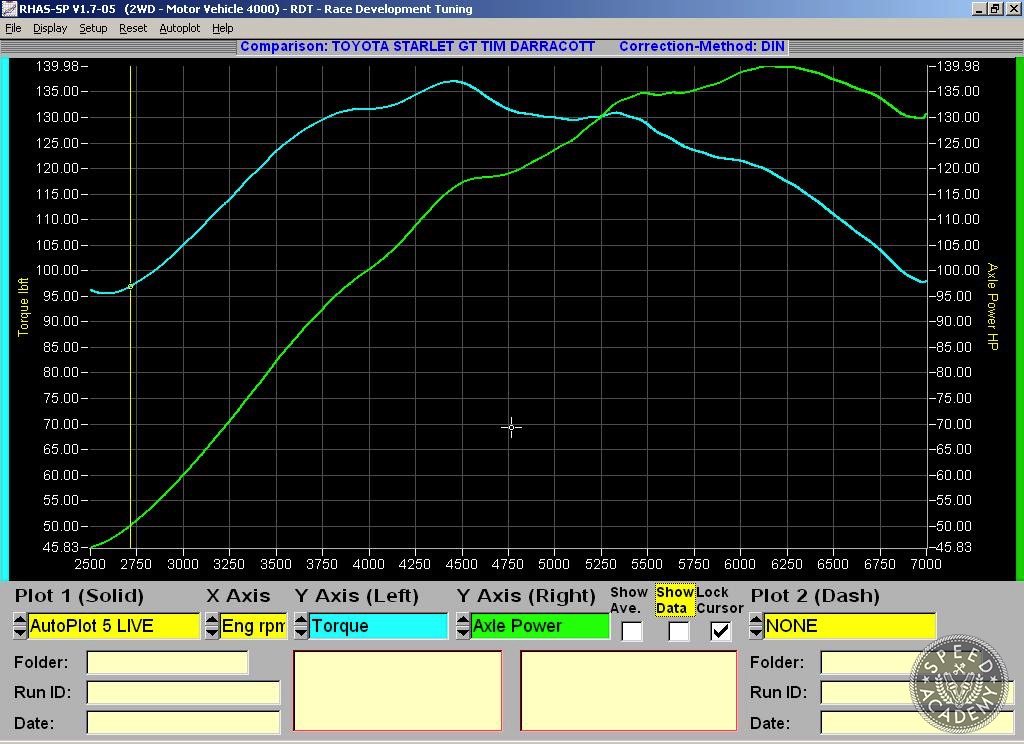Click the 139.98 left axis value
Viewport: 1024px width, 744px height.
[57, 66]
